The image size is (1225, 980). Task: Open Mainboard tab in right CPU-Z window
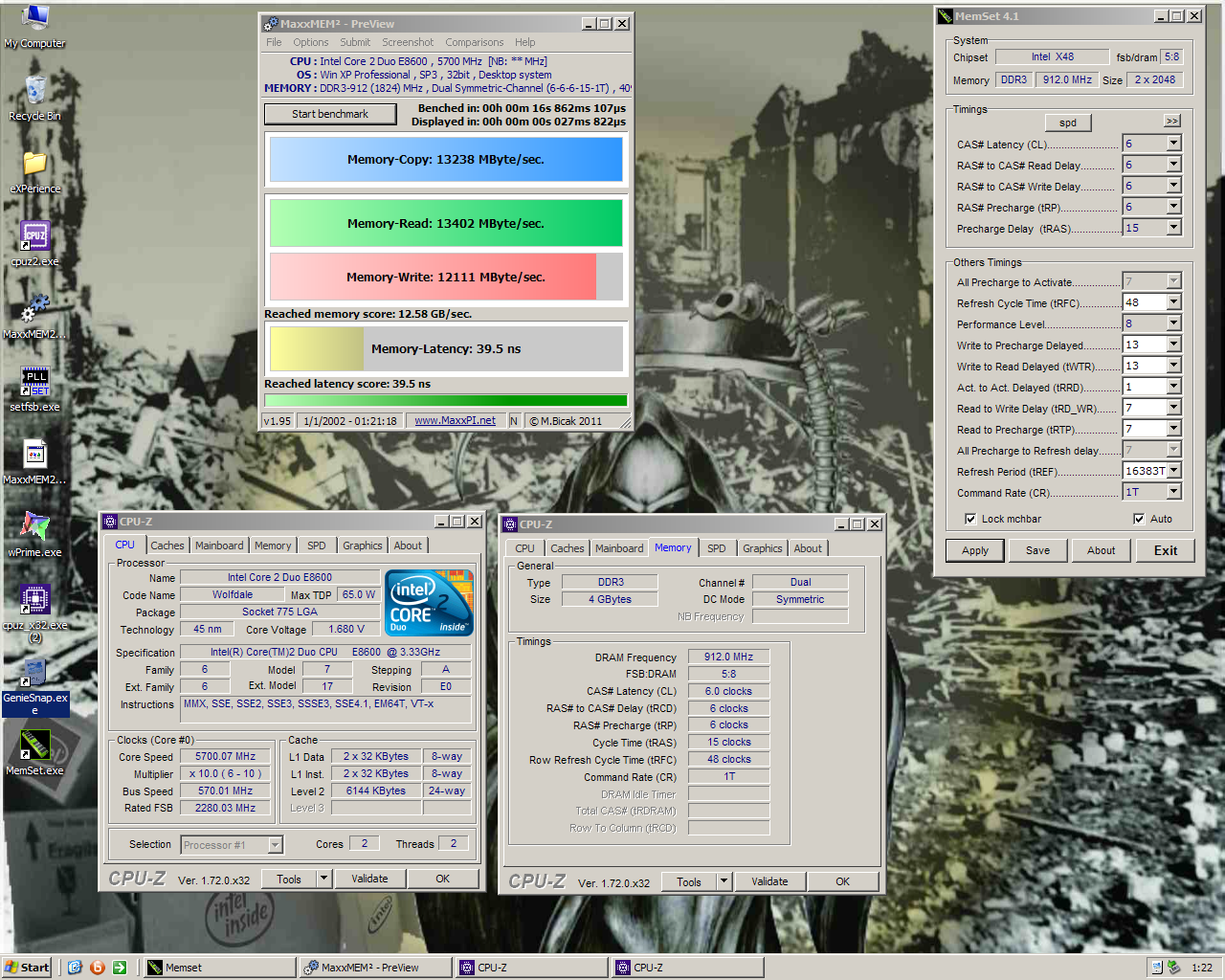coord(619,548)
